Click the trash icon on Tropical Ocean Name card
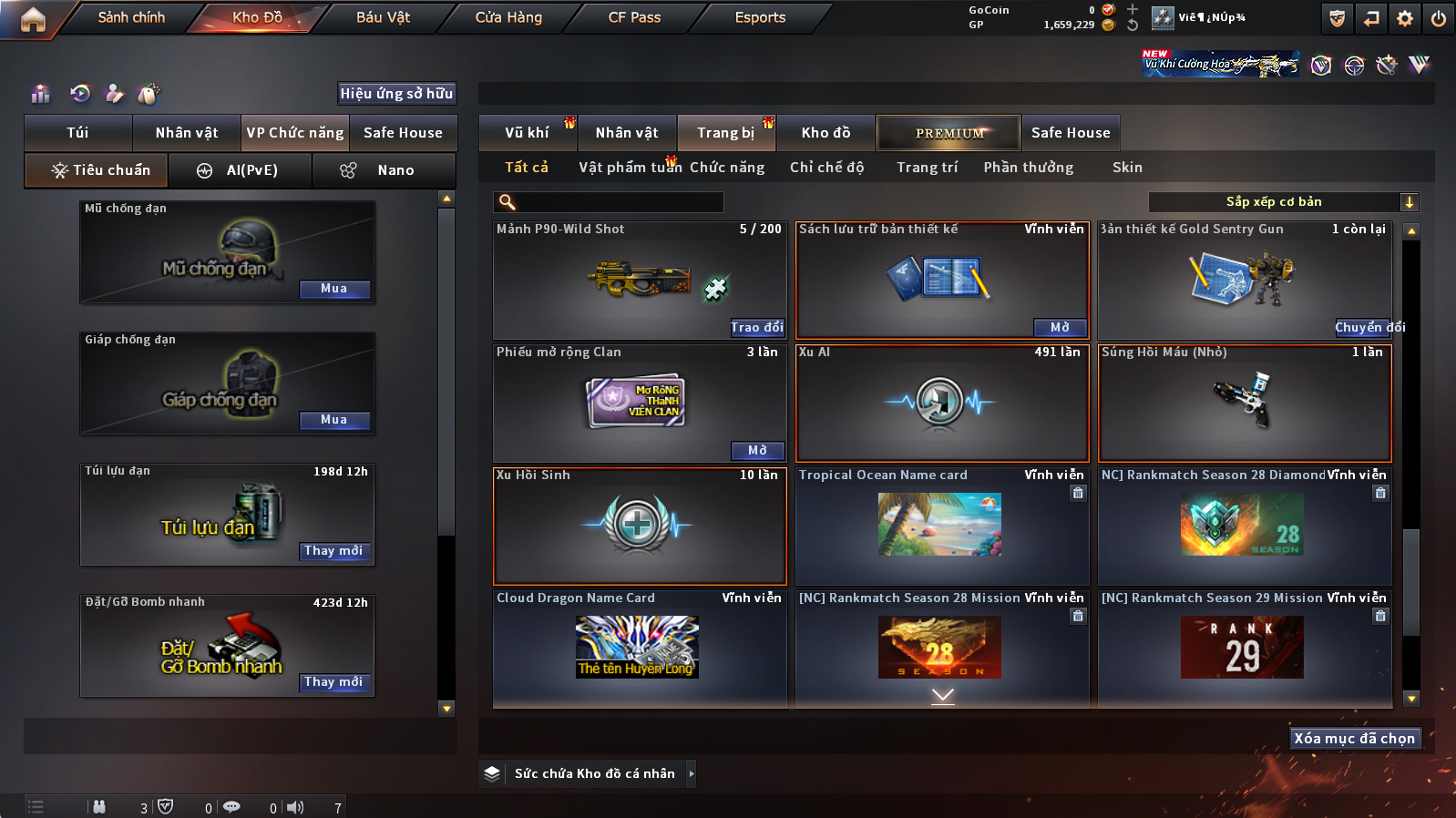 [x=1078, y=493]
